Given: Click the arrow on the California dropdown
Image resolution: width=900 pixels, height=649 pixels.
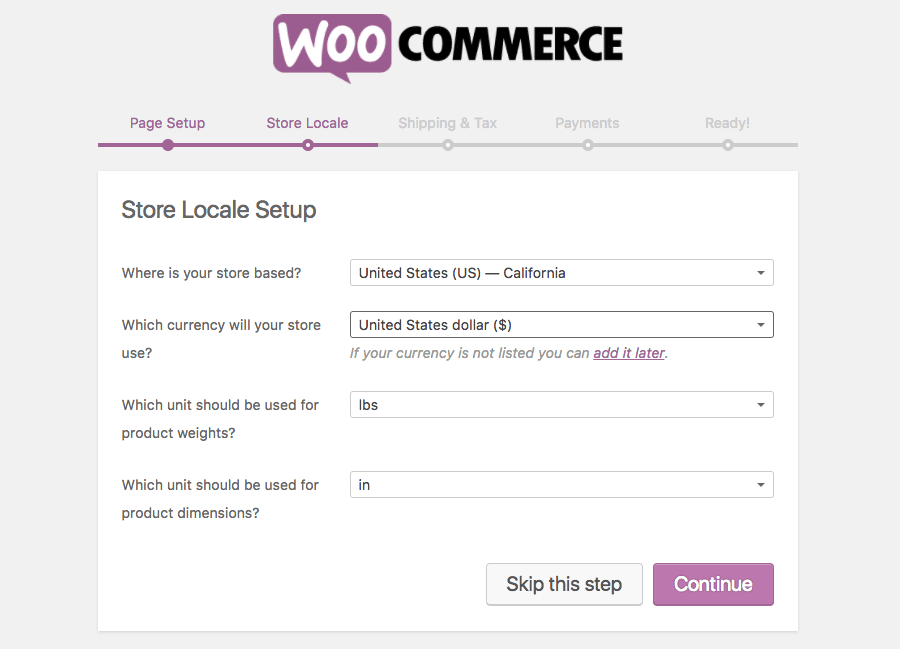Looking at the screenshot, I should click(761, 273).
